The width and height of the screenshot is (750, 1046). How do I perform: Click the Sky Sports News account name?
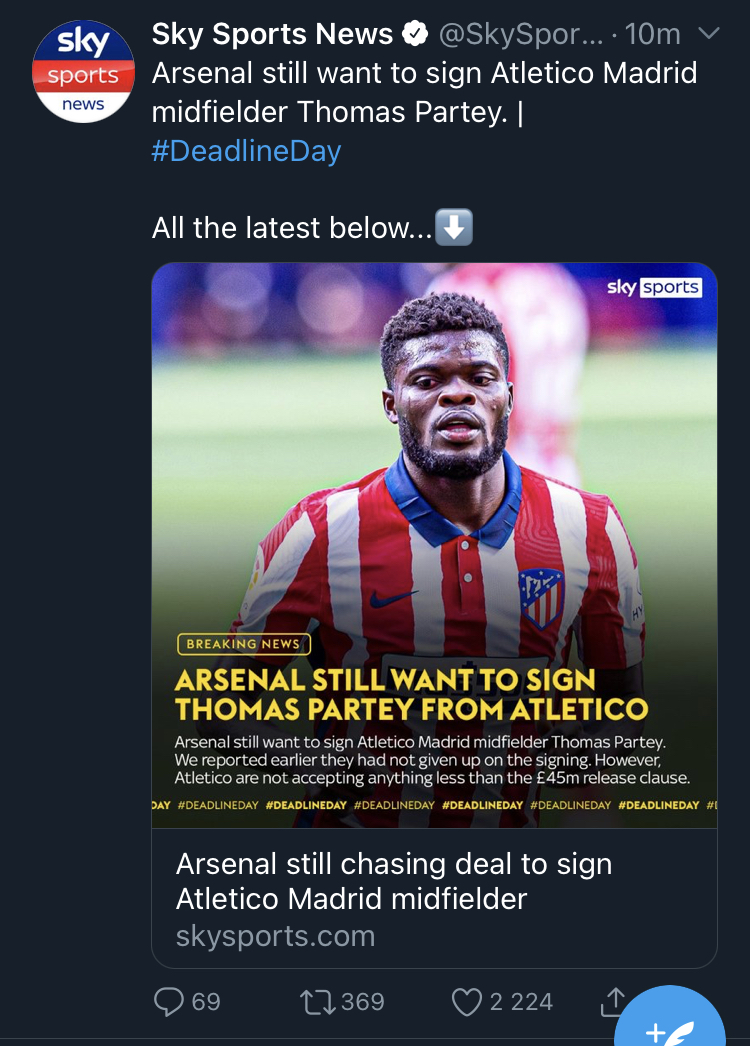coord(272,35)
